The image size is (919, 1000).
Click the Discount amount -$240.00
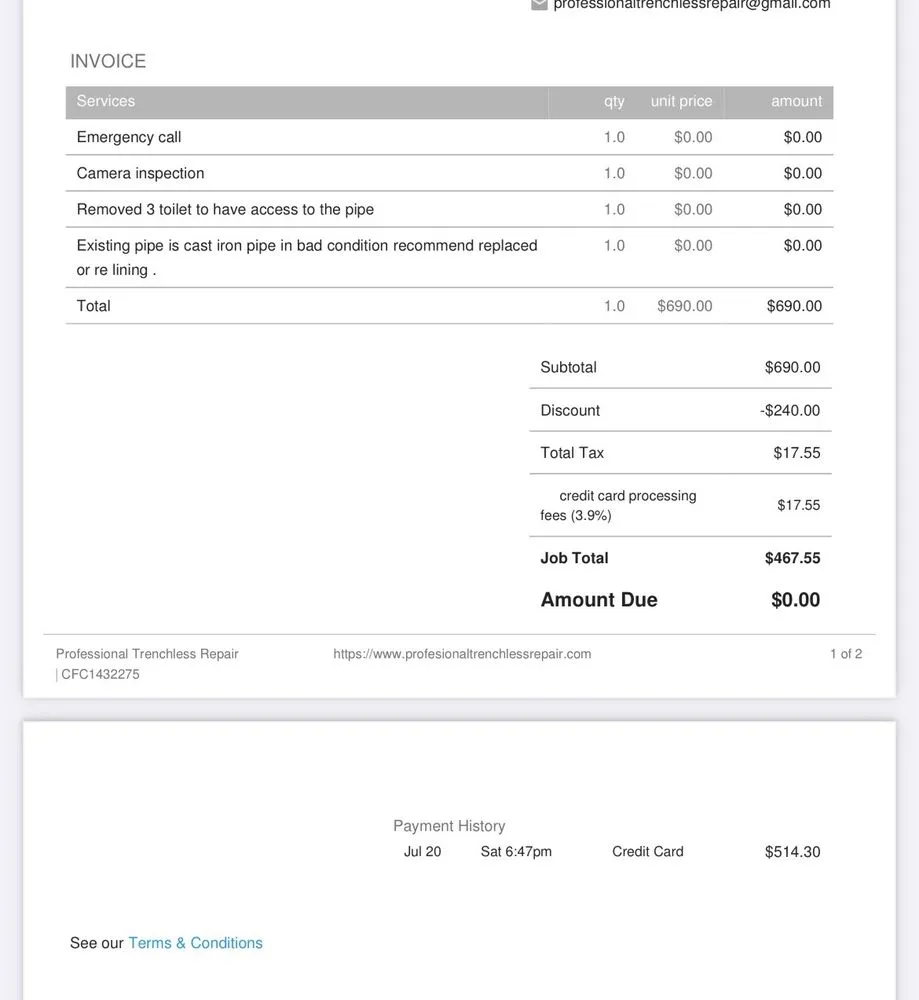pyautogui.click(x=790, y=410)
